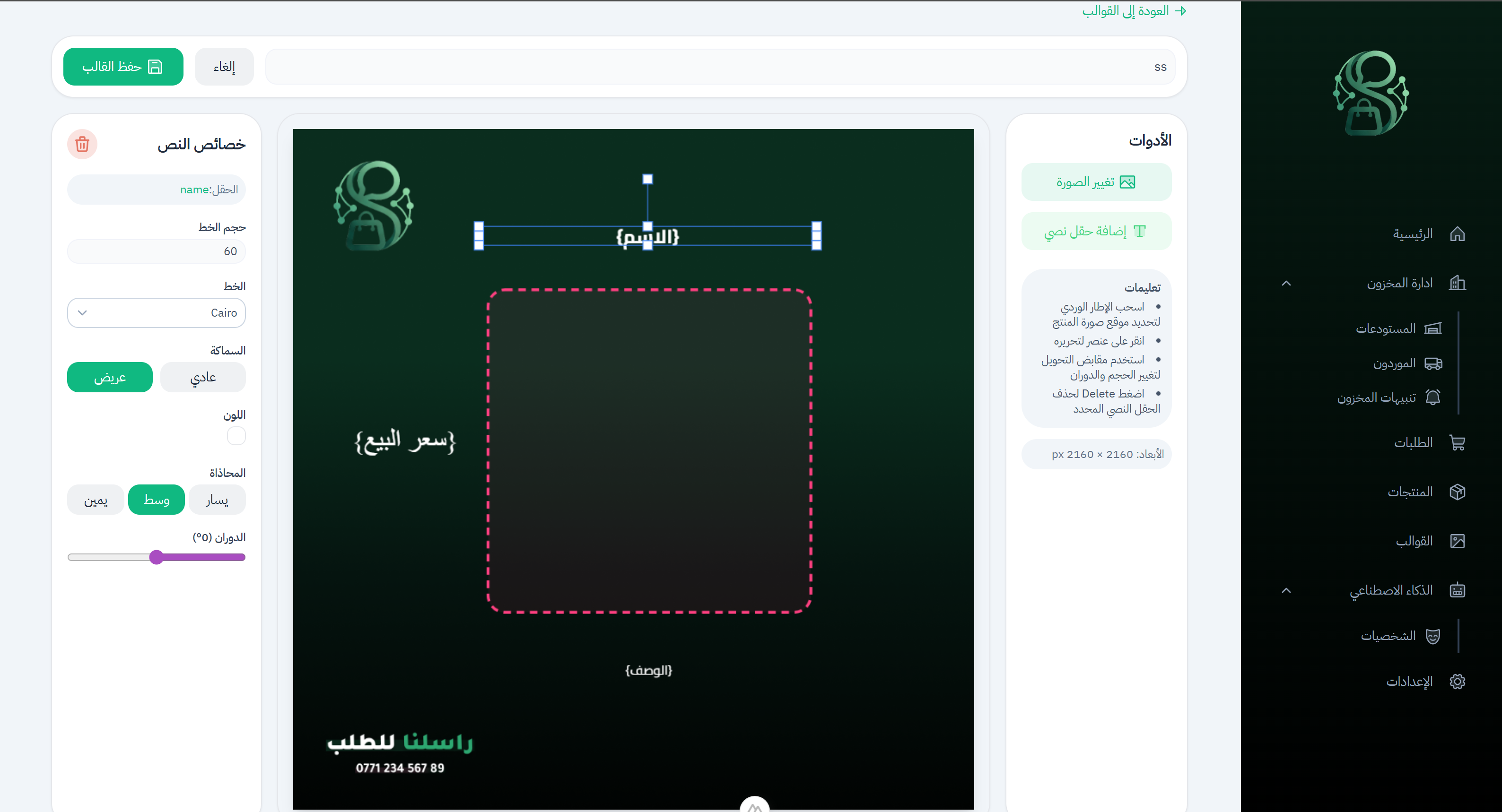Open الرئيسية via the home icon
1502x812 pixels.
click(1458, 234)
